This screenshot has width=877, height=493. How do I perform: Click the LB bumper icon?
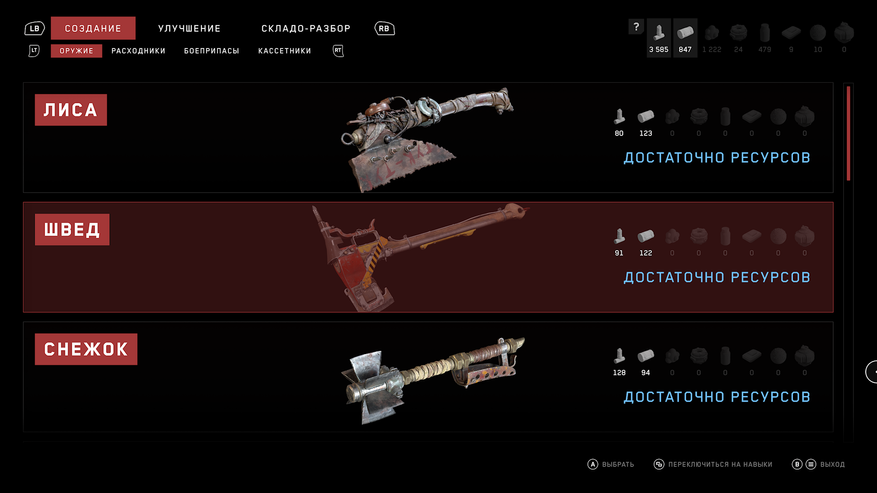click(x=34, y=29)
